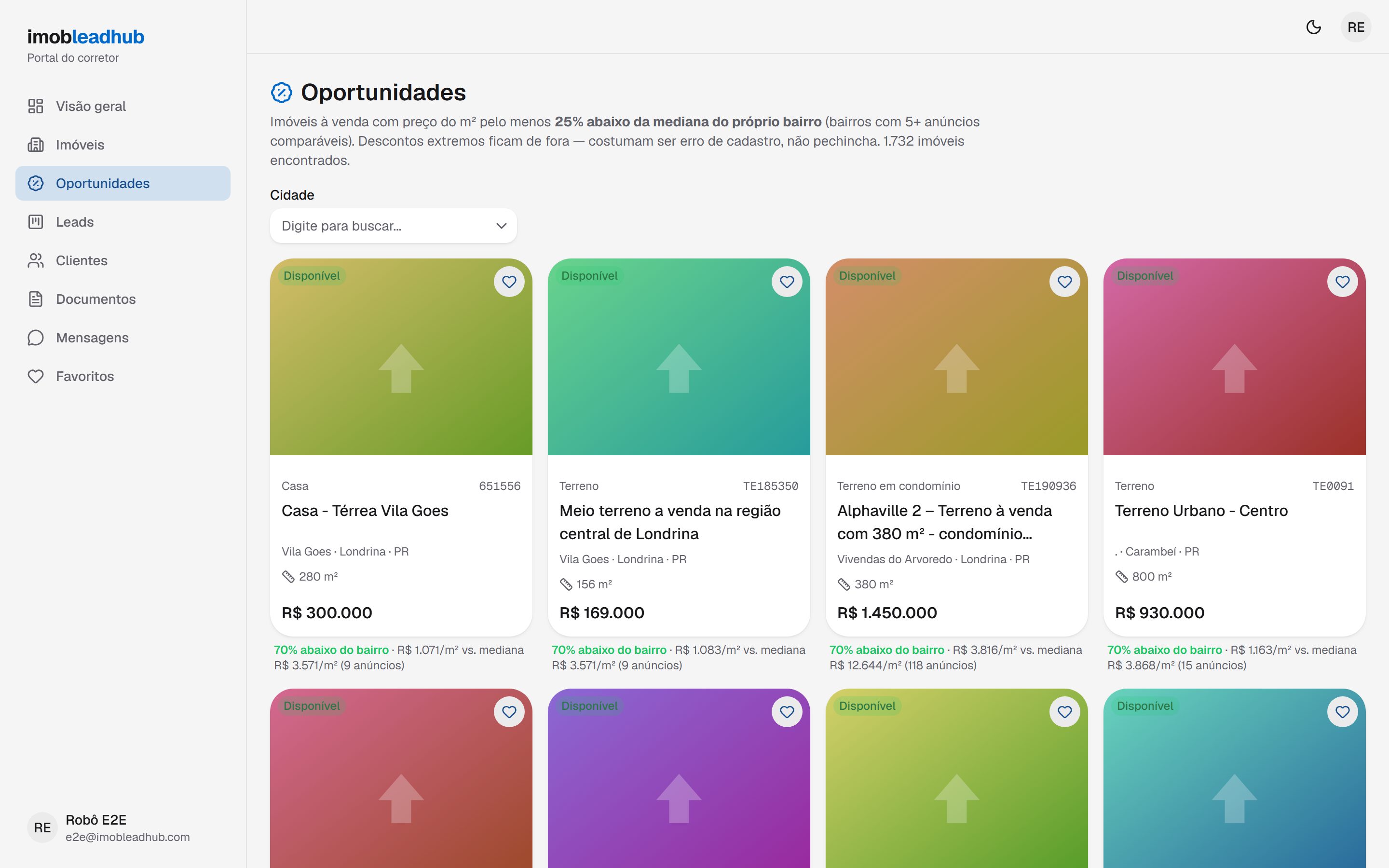Viewport: 1389px width, 868px height.
Task: Click the Robô E2E user profile at bottom
Action: click(x=123, y=828)
